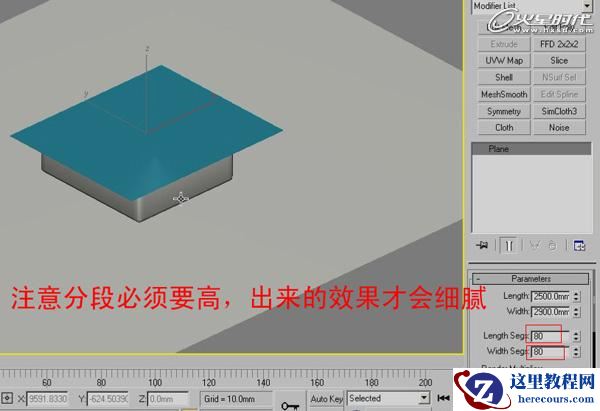Click frame 160 on the time slider ruler
The width and height of the screenshot is (600, 411).
[317, 382]
